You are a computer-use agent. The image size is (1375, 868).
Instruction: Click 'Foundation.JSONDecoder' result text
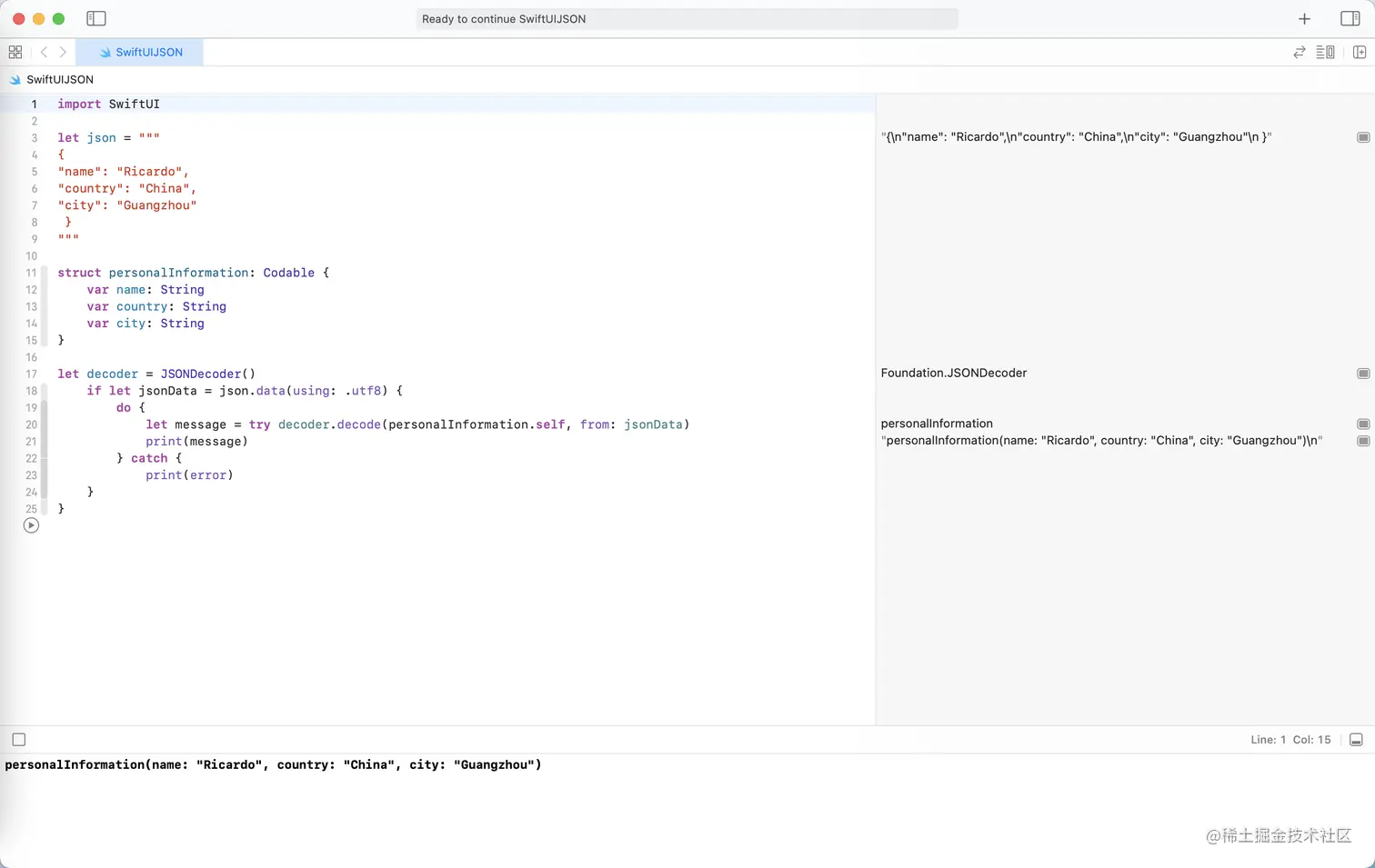click(x=954, y=373)
